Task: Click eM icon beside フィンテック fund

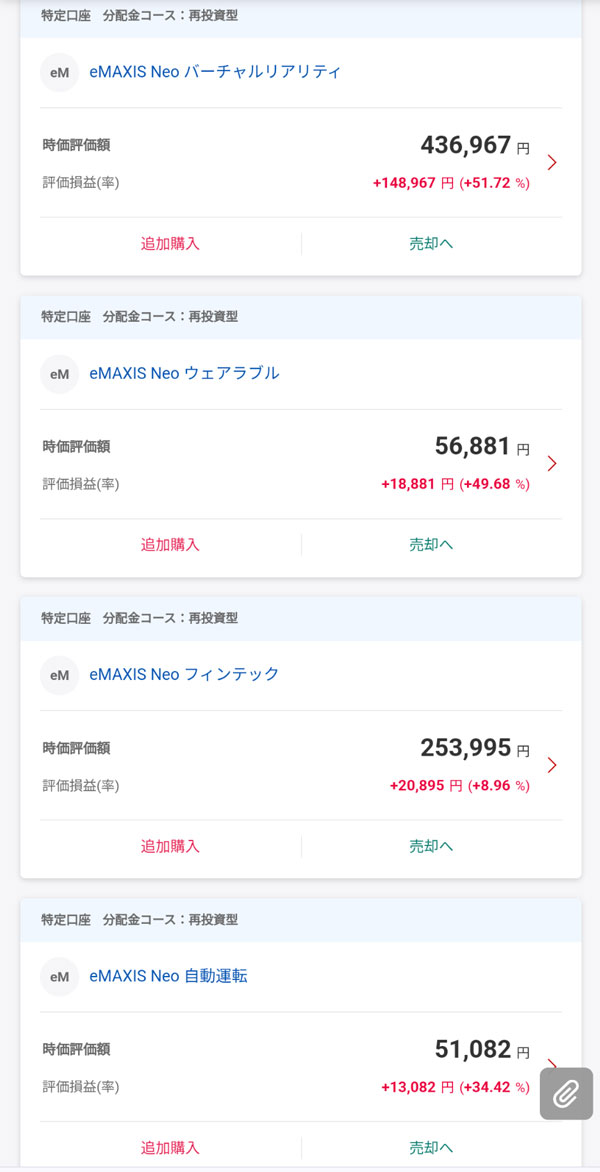Action: coord(59,675)
